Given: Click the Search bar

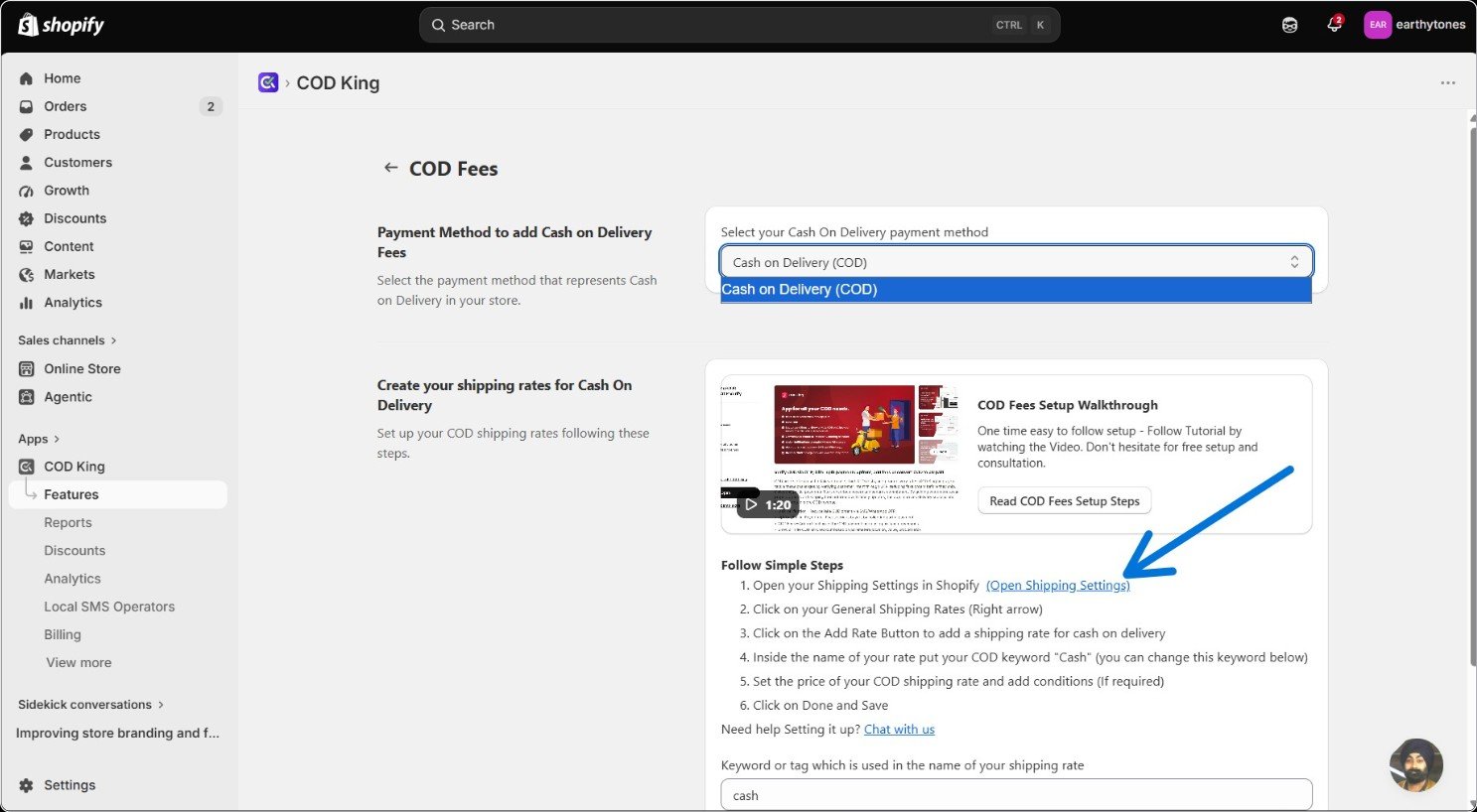Looking at the screenshot, I should coord(740,25).
